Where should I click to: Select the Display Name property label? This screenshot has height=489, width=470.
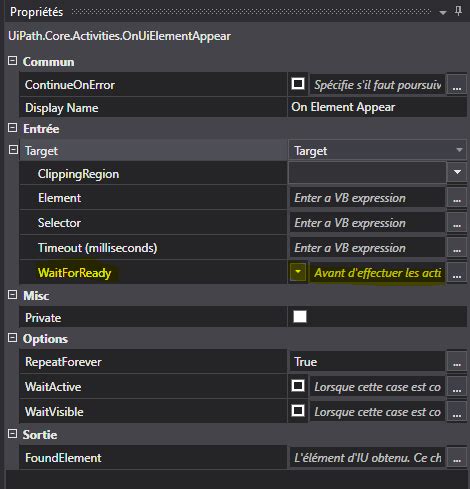coord(62,108)
